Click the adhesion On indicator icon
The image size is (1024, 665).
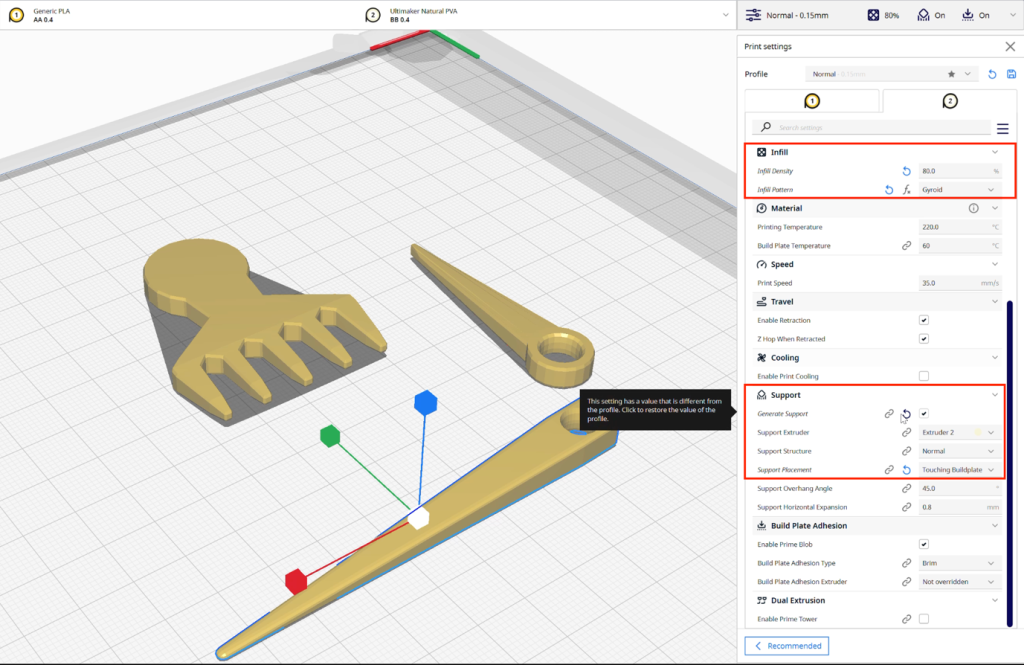[x=967, y=14]
